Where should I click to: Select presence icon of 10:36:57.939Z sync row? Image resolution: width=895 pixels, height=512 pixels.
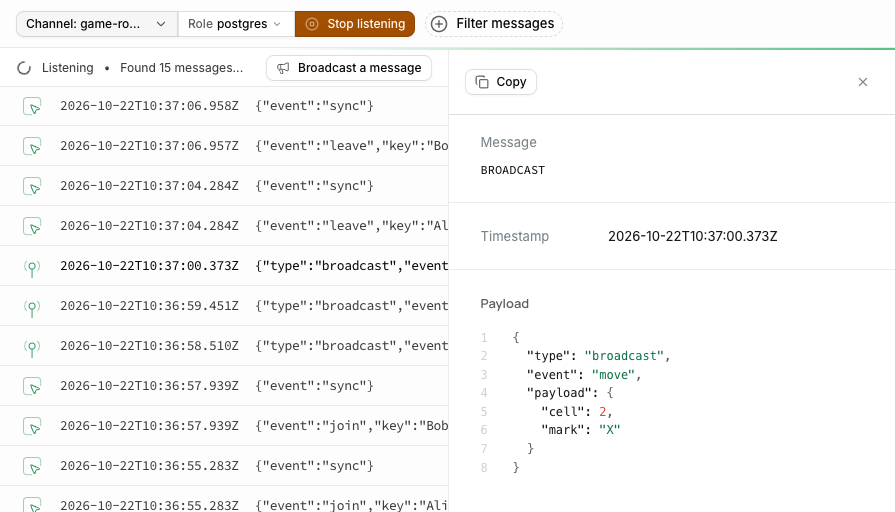click(x=32, y=386)
